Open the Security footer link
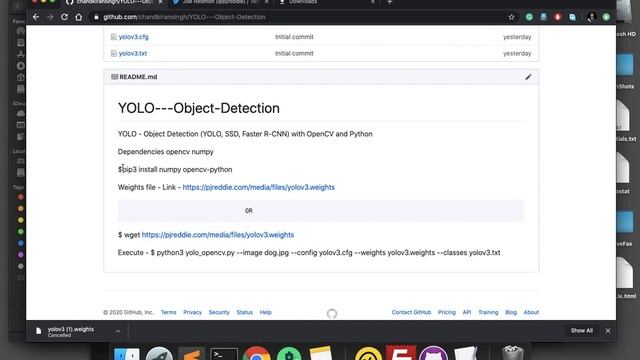 coord(219,312)
